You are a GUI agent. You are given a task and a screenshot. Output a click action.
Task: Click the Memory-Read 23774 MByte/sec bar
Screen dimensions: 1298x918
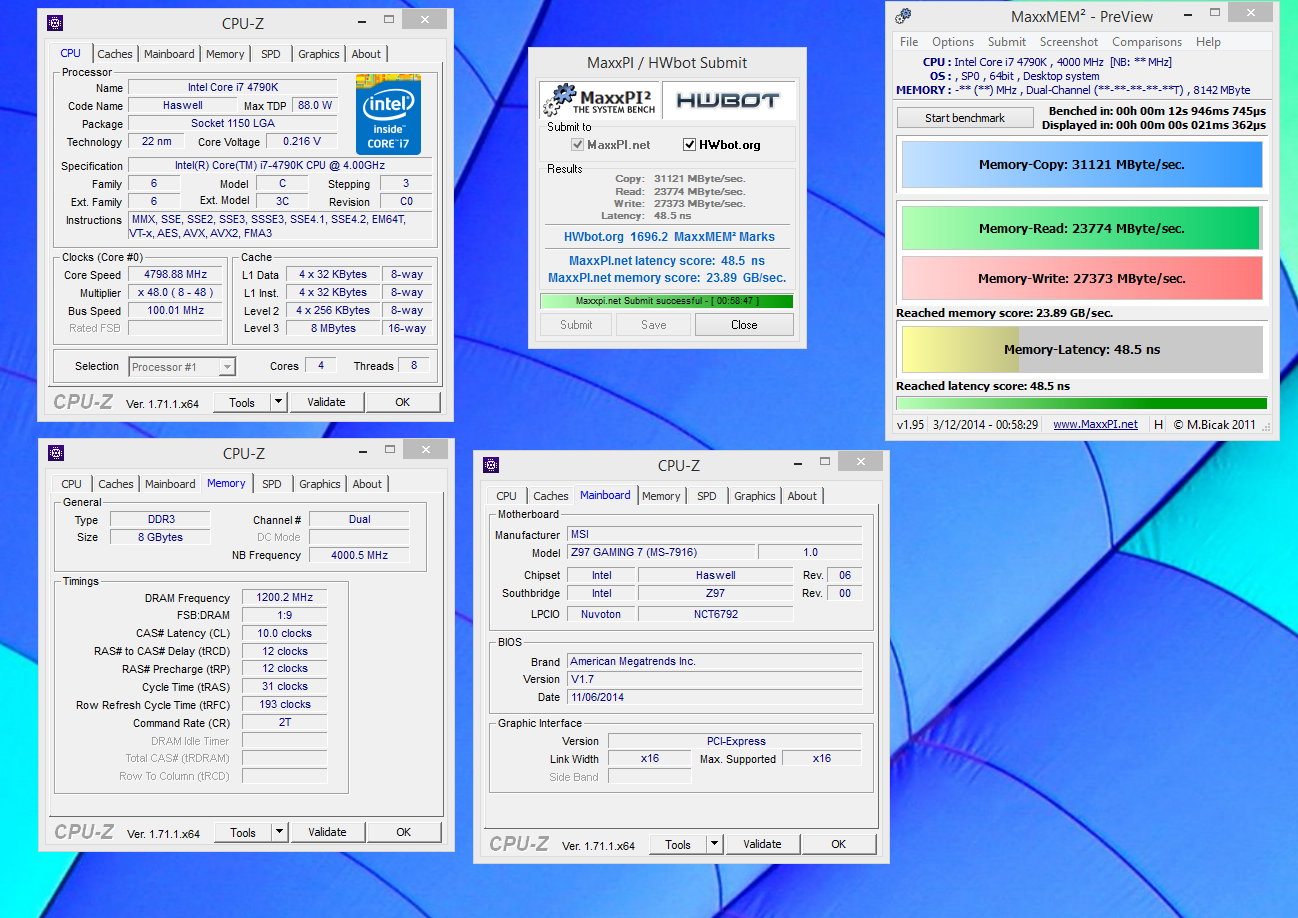(1082, 228)
